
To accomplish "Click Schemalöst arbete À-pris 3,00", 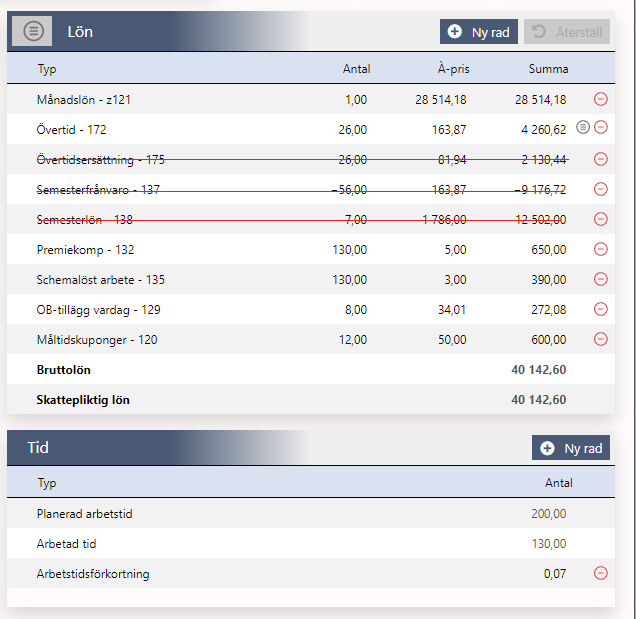I will (456, 280).
